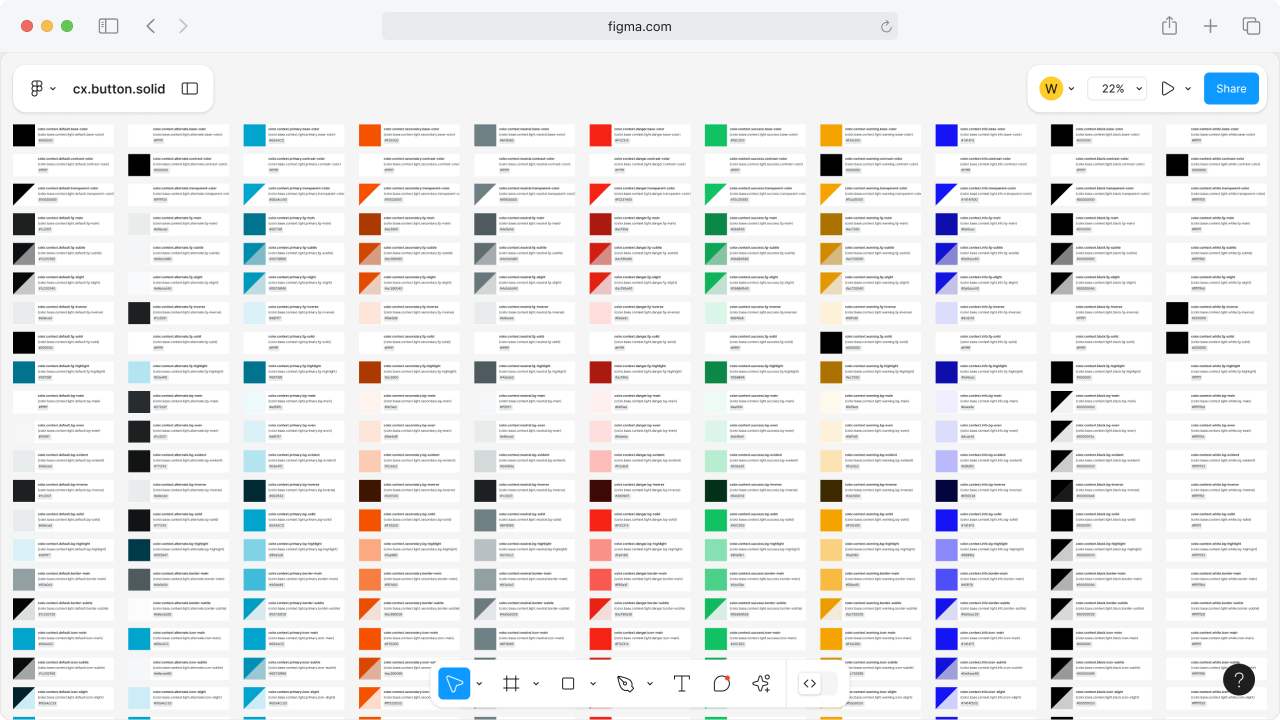Click the color.context.default.base-color label
Image resolution: width=1280 pixels, height=720 pixels.
[63, 129]
